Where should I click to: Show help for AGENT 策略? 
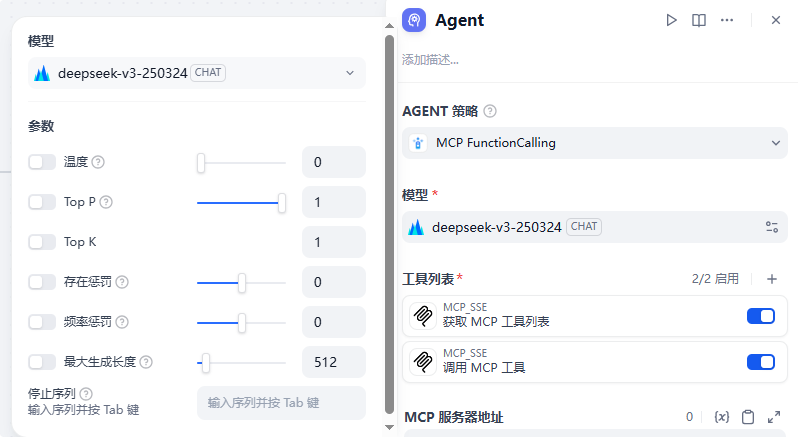tap(490, 111)
